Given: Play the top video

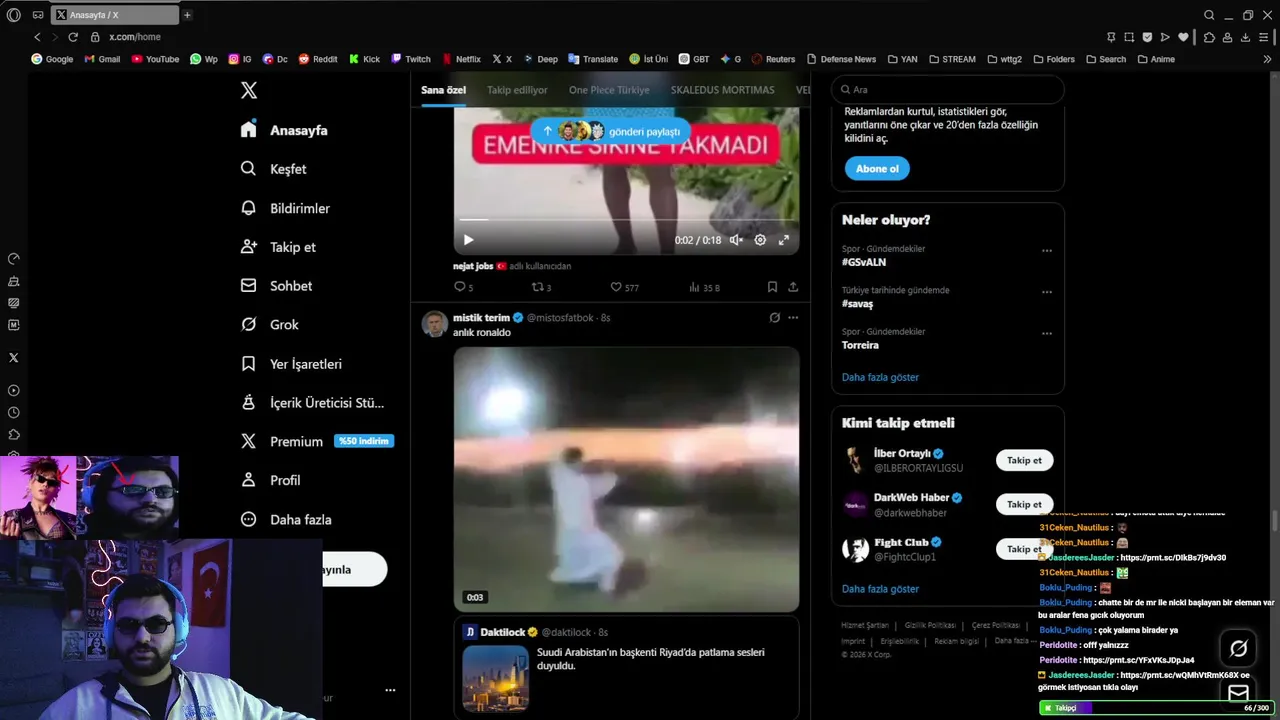Looking at the screenshot, I should point(468,240).
